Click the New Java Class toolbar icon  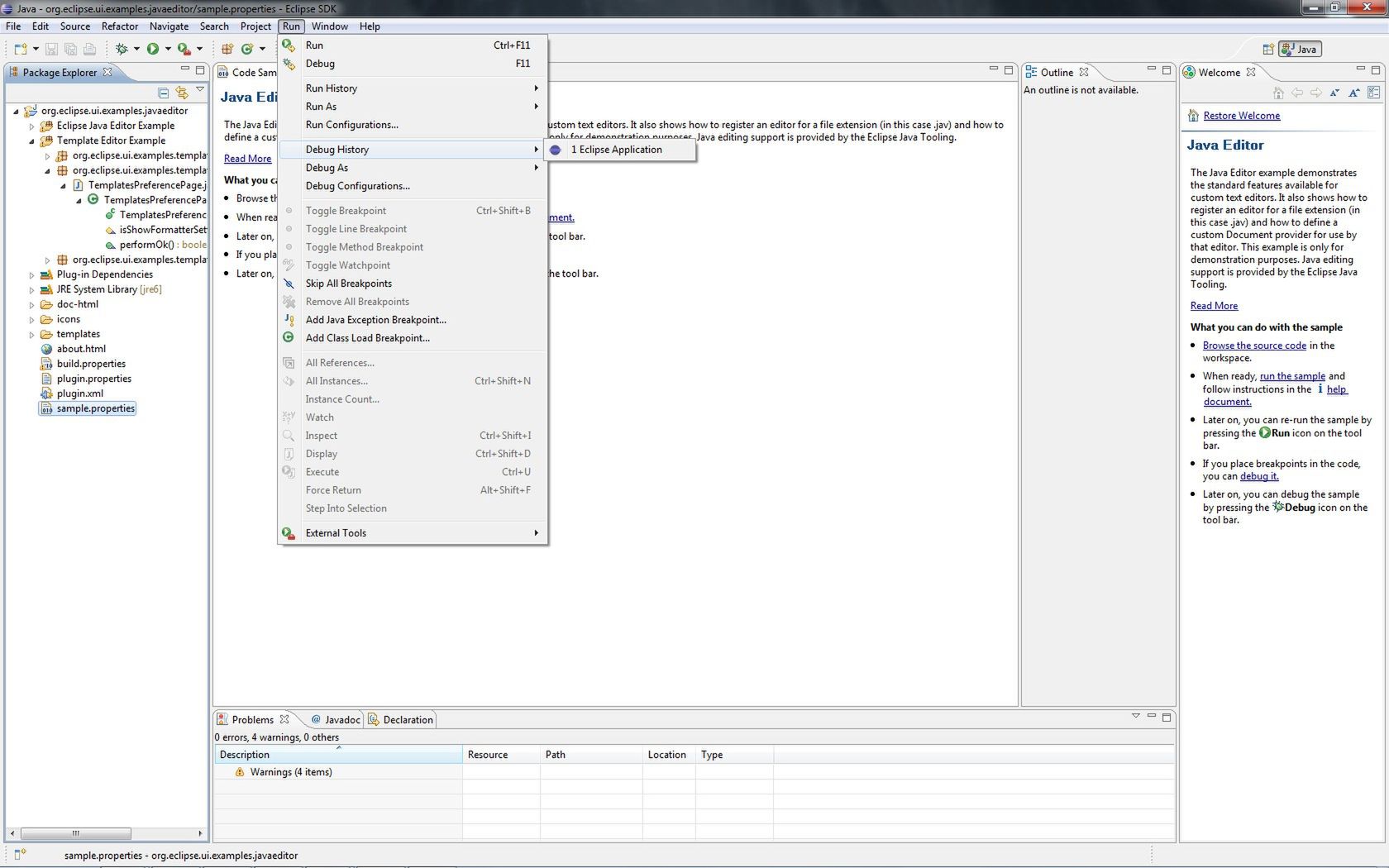point(247,49)
